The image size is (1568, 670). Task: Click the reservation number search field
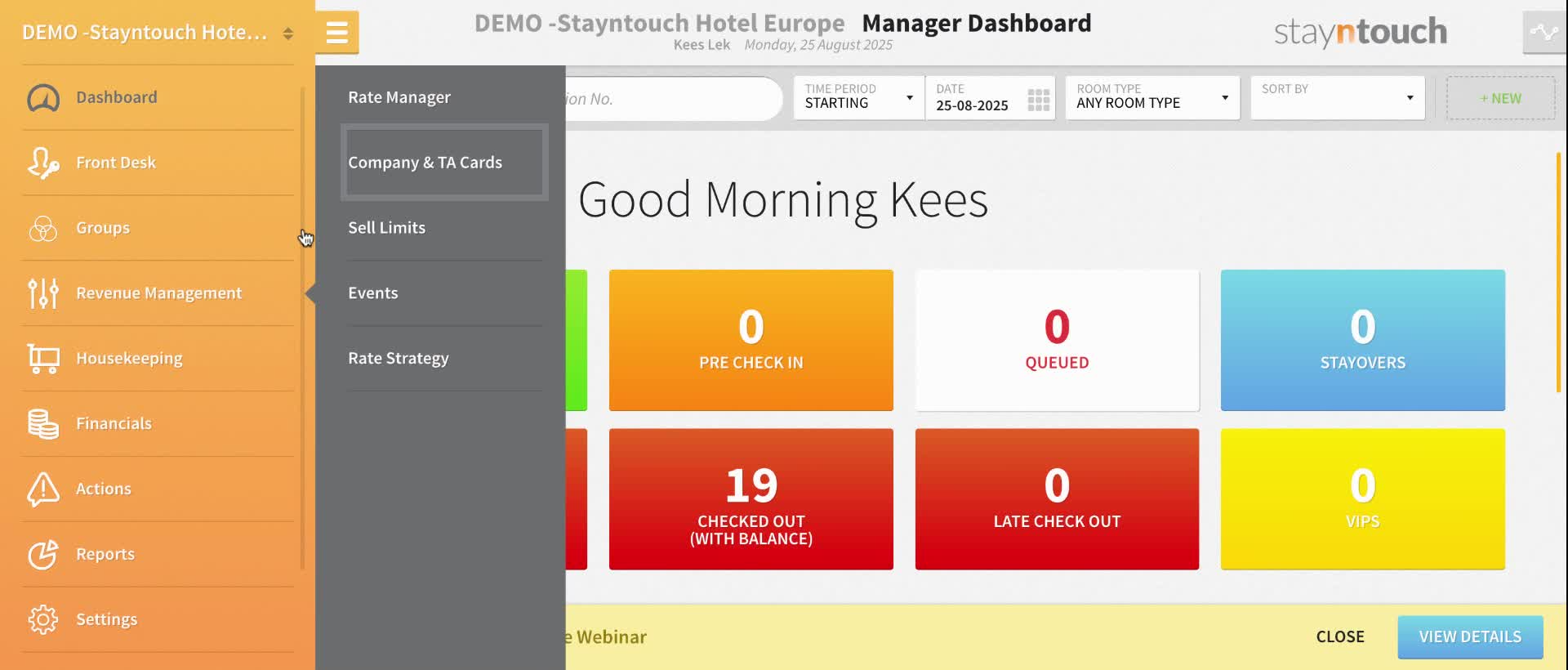point(674,99)
